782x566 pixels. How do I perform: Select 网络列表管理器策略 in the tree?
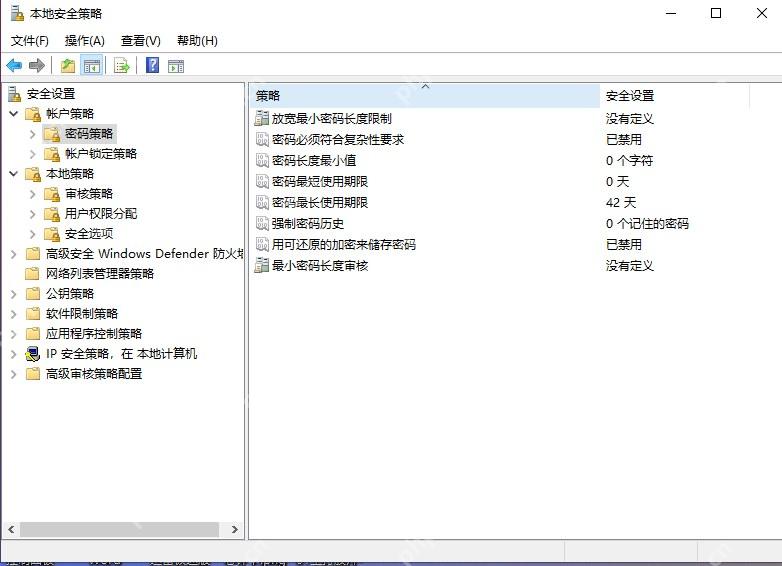(100, 273)
